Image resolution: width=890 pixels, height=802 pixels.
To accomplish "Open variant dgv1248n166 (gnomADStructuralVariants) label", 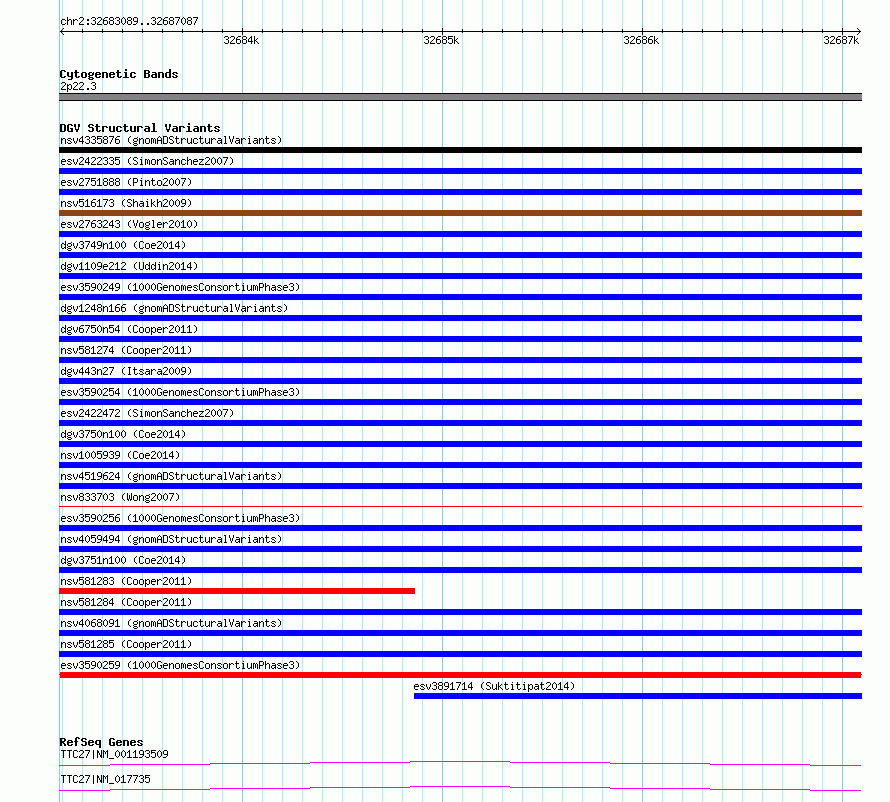I will (x=174, y=308).
